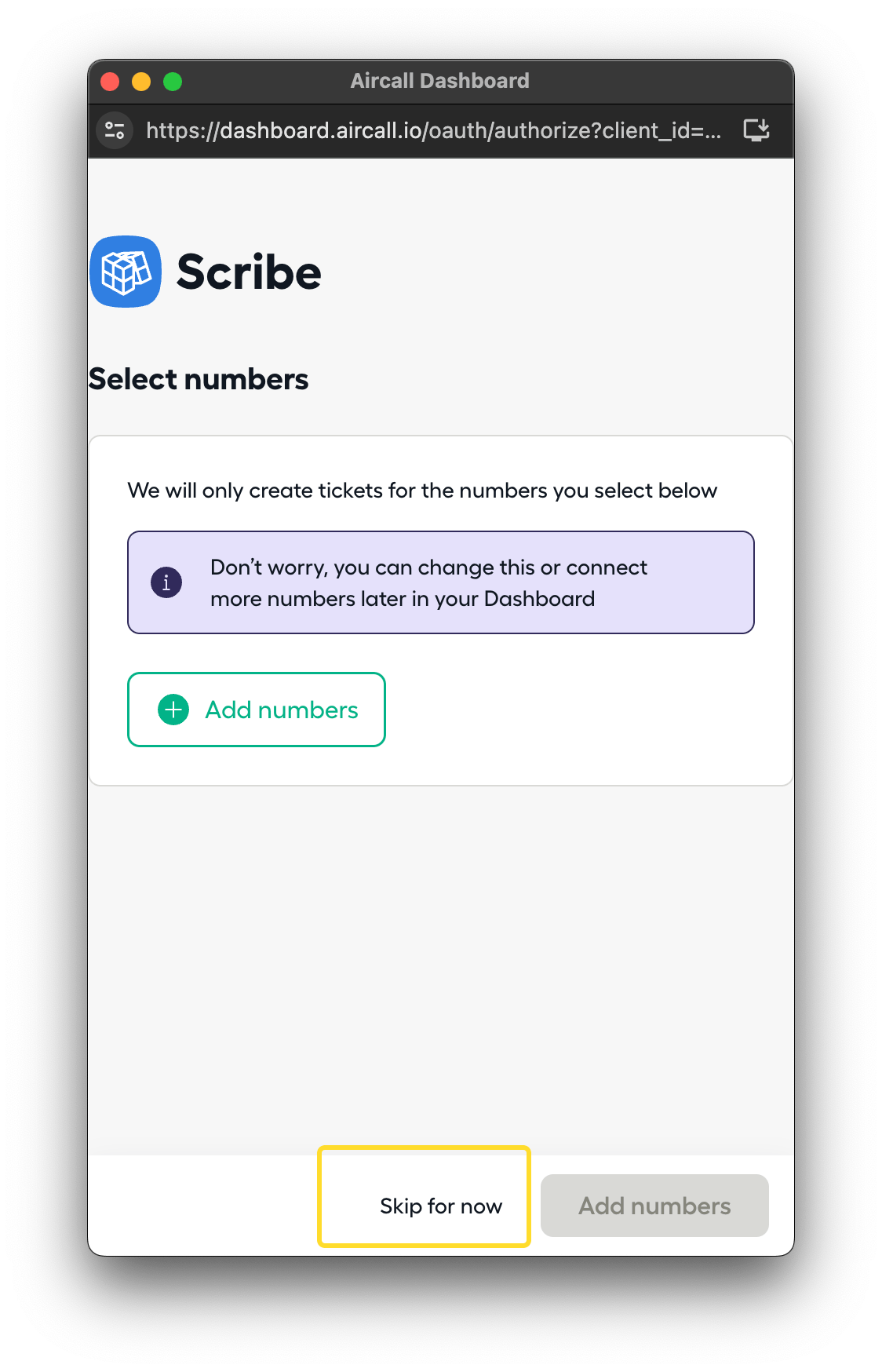Click the Aircall Dashboard window title
882x1372 pixels.
coord(439,81)
